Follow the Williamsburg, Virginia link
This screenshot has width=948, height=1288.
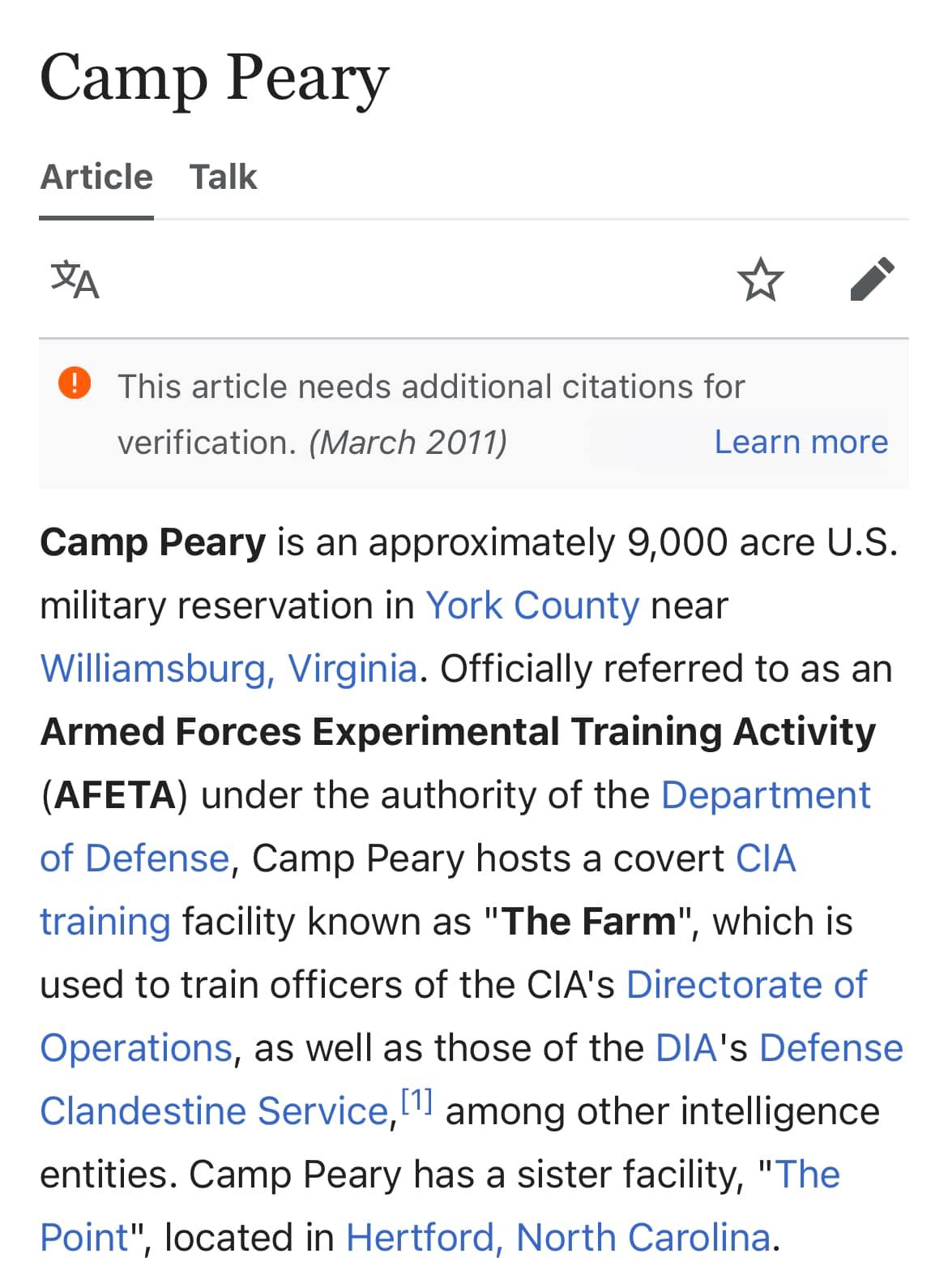(228, 669)
